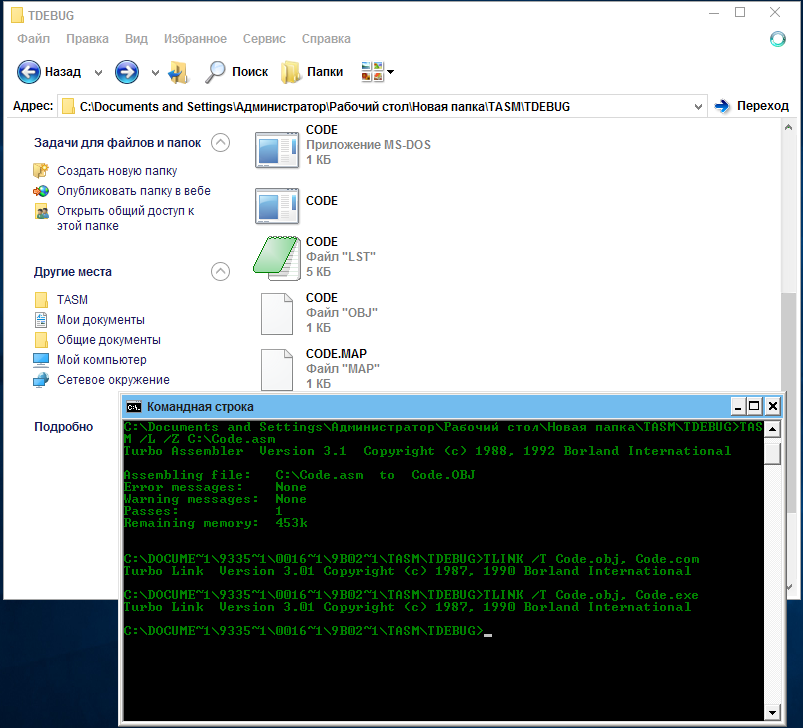Toggle the Folders (Папки) pane
The width and height of the screenshot is (803, 728).
312,72
